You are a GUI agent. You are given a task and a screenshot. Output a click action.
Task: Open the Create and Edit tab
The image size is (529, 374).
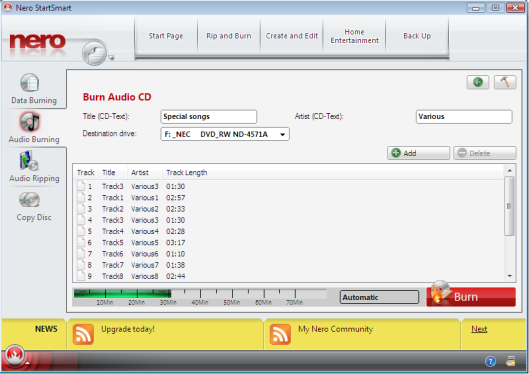pos(291,36)
